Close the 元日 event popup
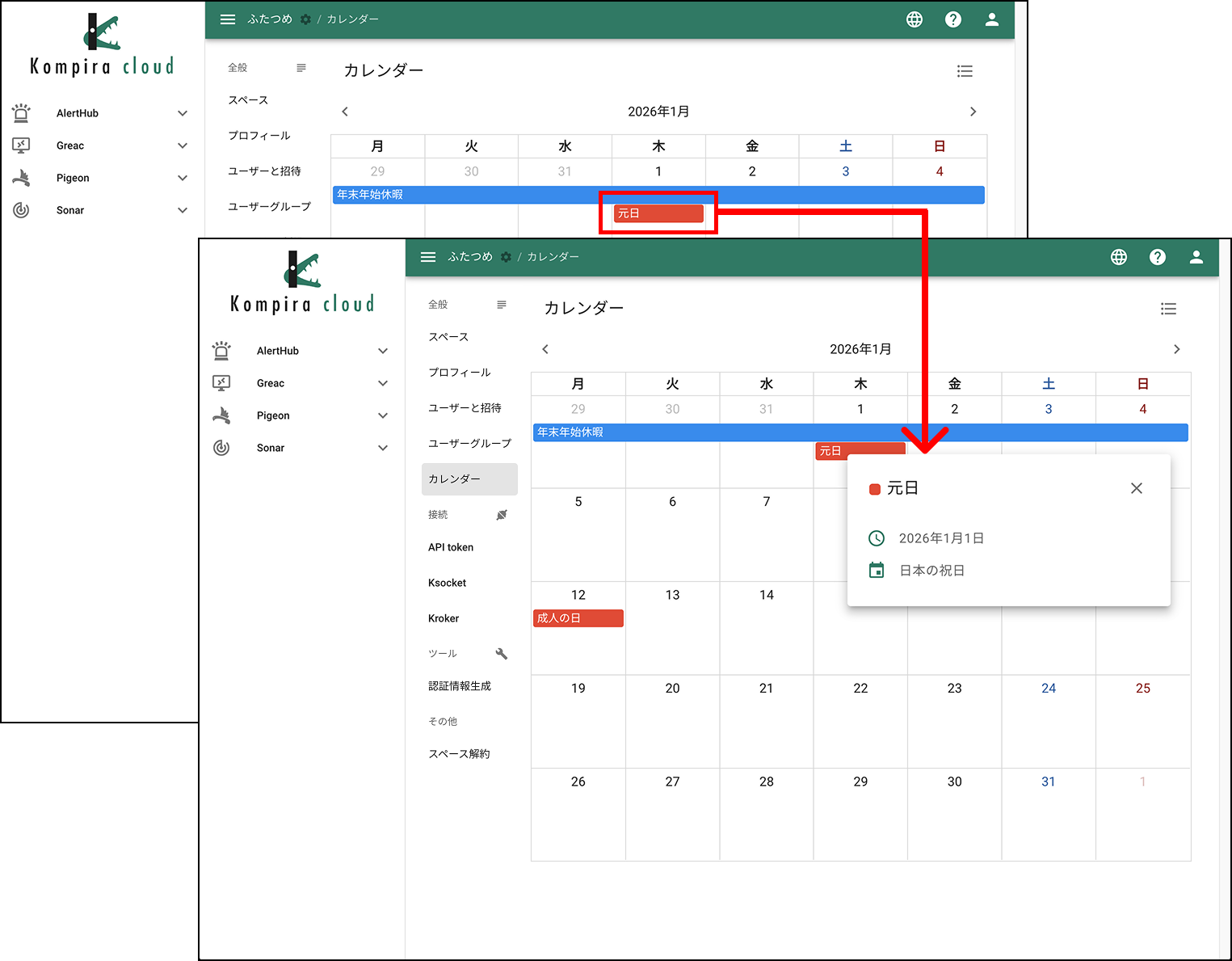The image size is (1232, 961). coord(1136,488)
